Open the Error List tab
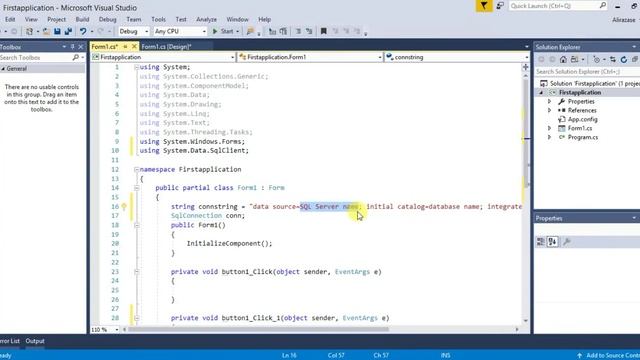The image size is (640, 360). [x=9, y=341]
